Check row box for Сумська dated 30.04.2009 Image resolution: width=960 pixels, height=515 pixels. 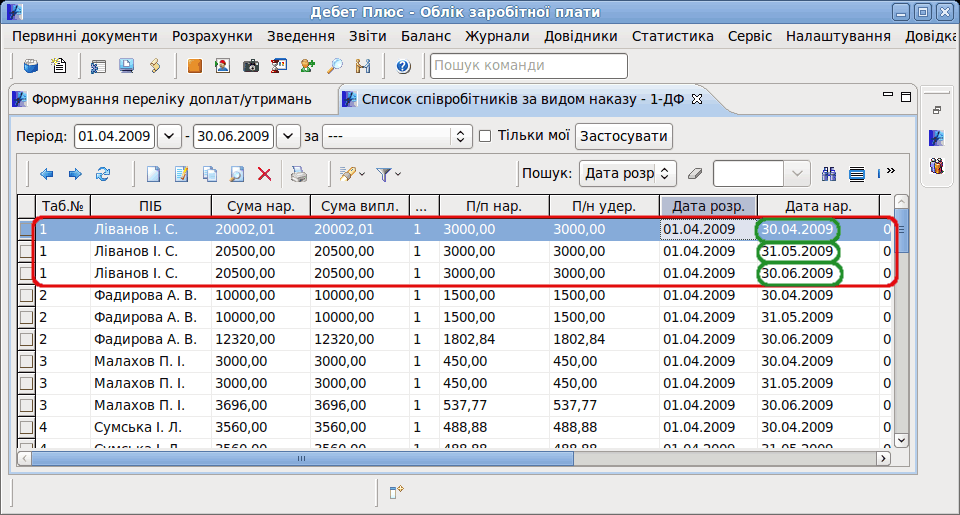(26, 428)
